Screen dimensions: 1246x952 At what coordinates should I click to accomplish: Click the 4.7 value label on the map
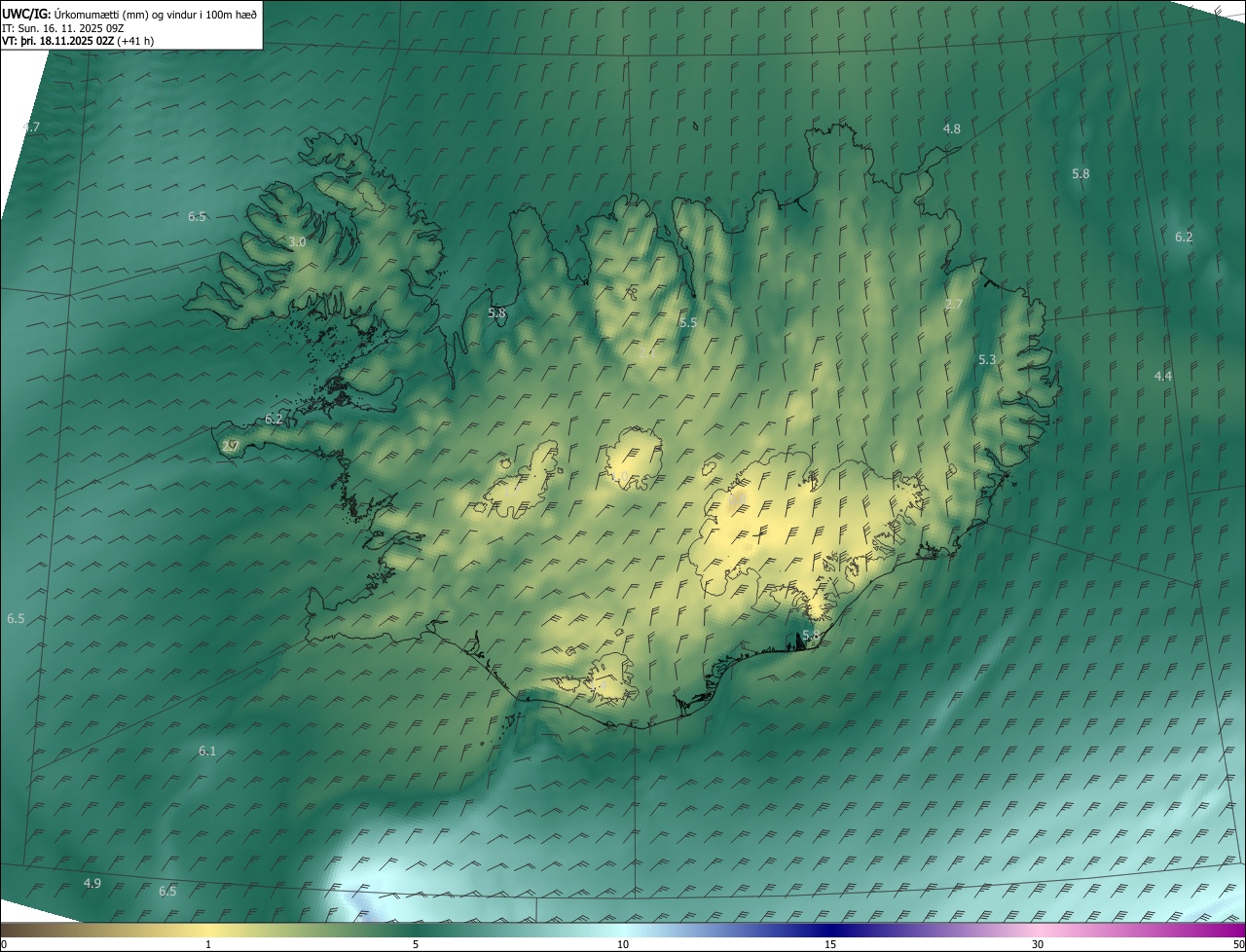pyautogui.click(x=32, y=128)
